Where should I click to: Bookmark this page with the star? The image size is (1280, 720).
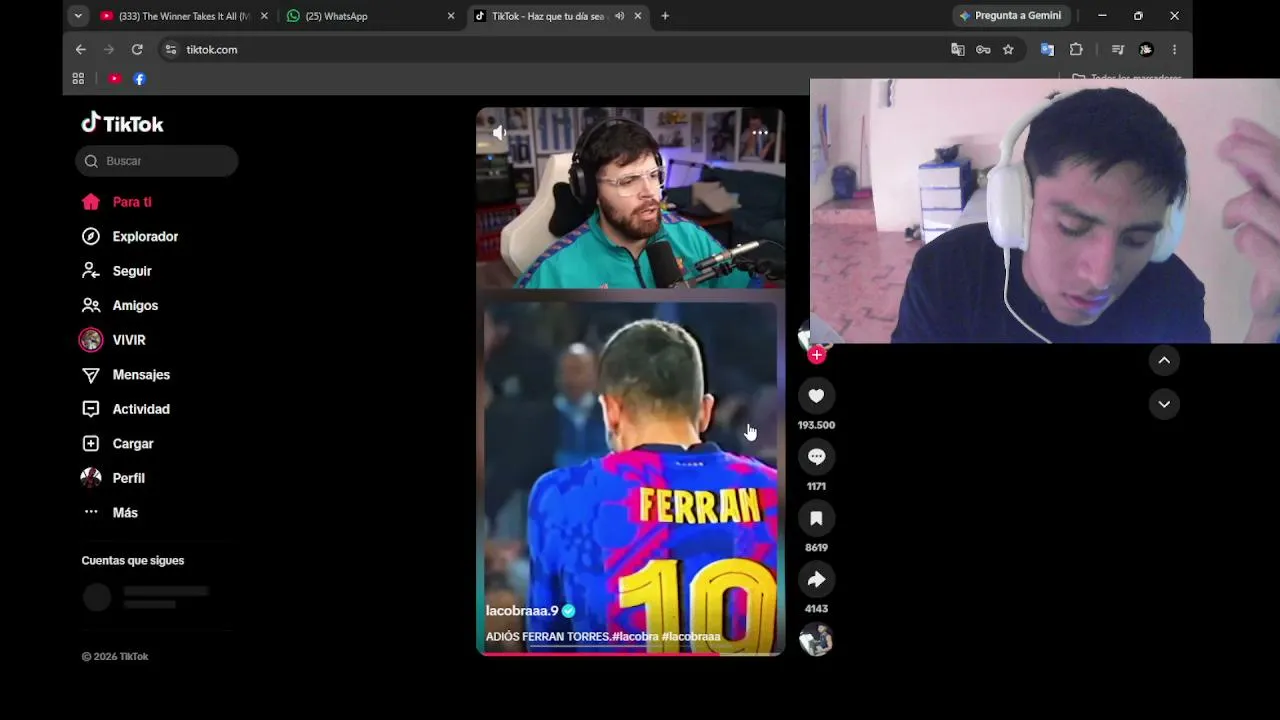pos(1008,50)
